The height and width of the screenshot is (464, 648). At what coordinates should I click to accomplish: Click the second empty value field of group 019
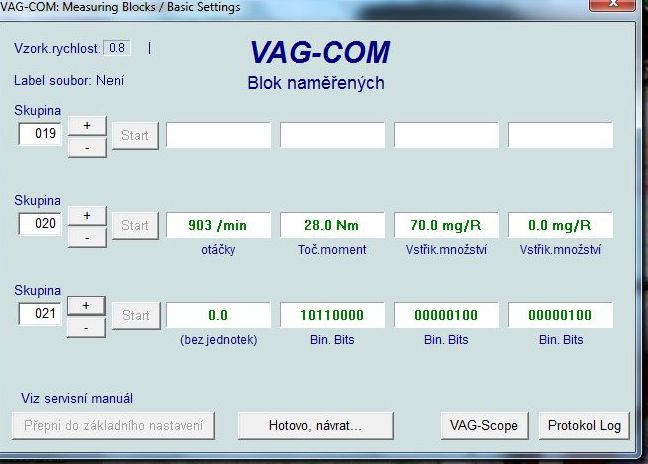(332, 135)
